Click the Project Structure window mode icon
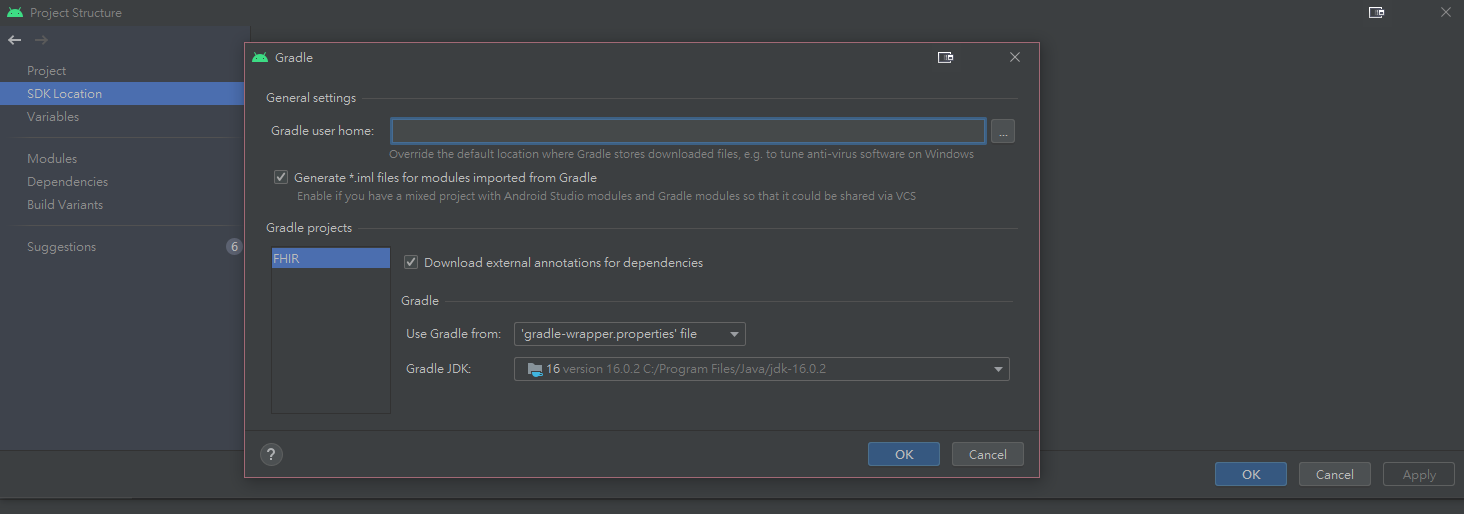The width and height of the screenshot is (1464, 514). tap(1376, 13)
